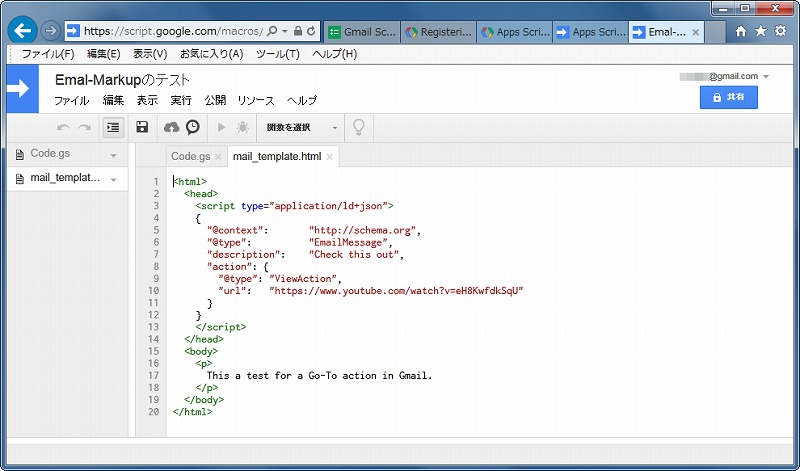Open the ファイル menu of the script editor
Viewport: 800px width, 471px height.
[x=71, y=101]
